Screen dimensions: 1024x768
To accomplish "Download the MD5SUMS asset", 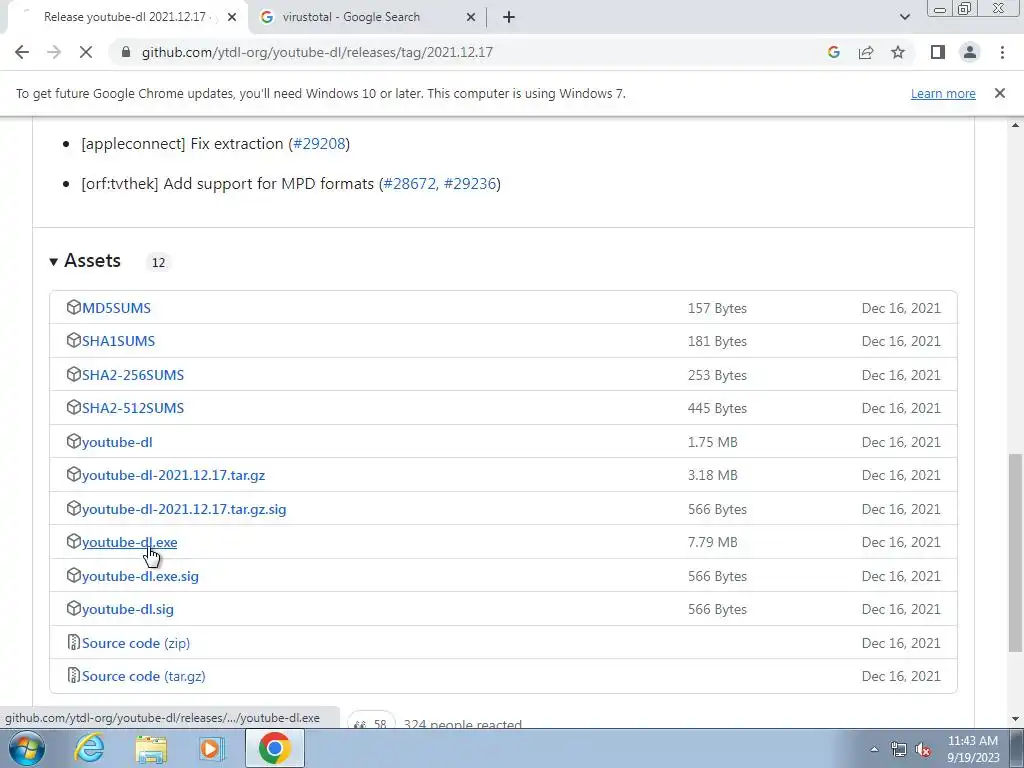I will (x=116, y=308).
